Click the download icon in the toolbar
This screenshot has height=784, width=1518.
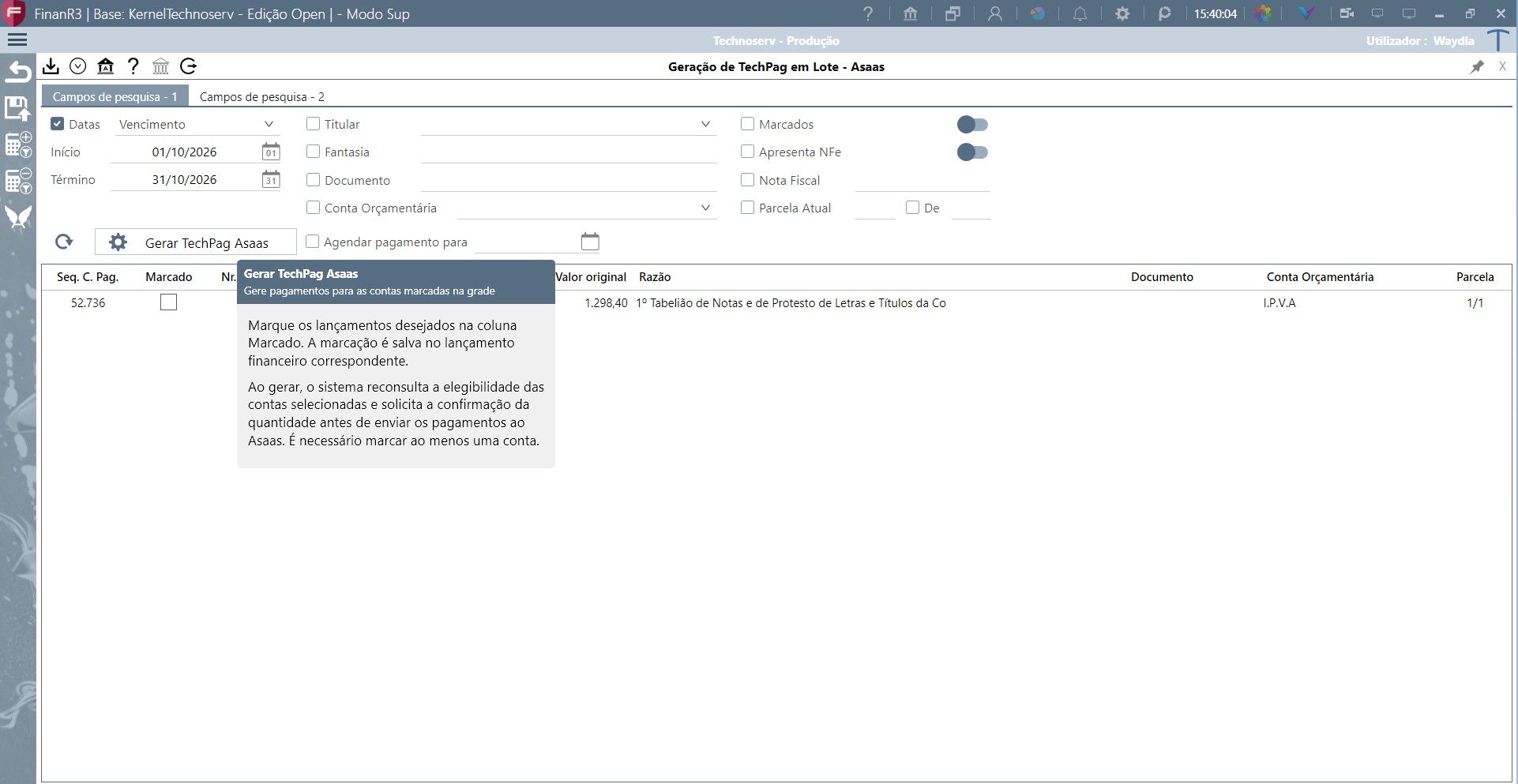[x=51, y=66]
